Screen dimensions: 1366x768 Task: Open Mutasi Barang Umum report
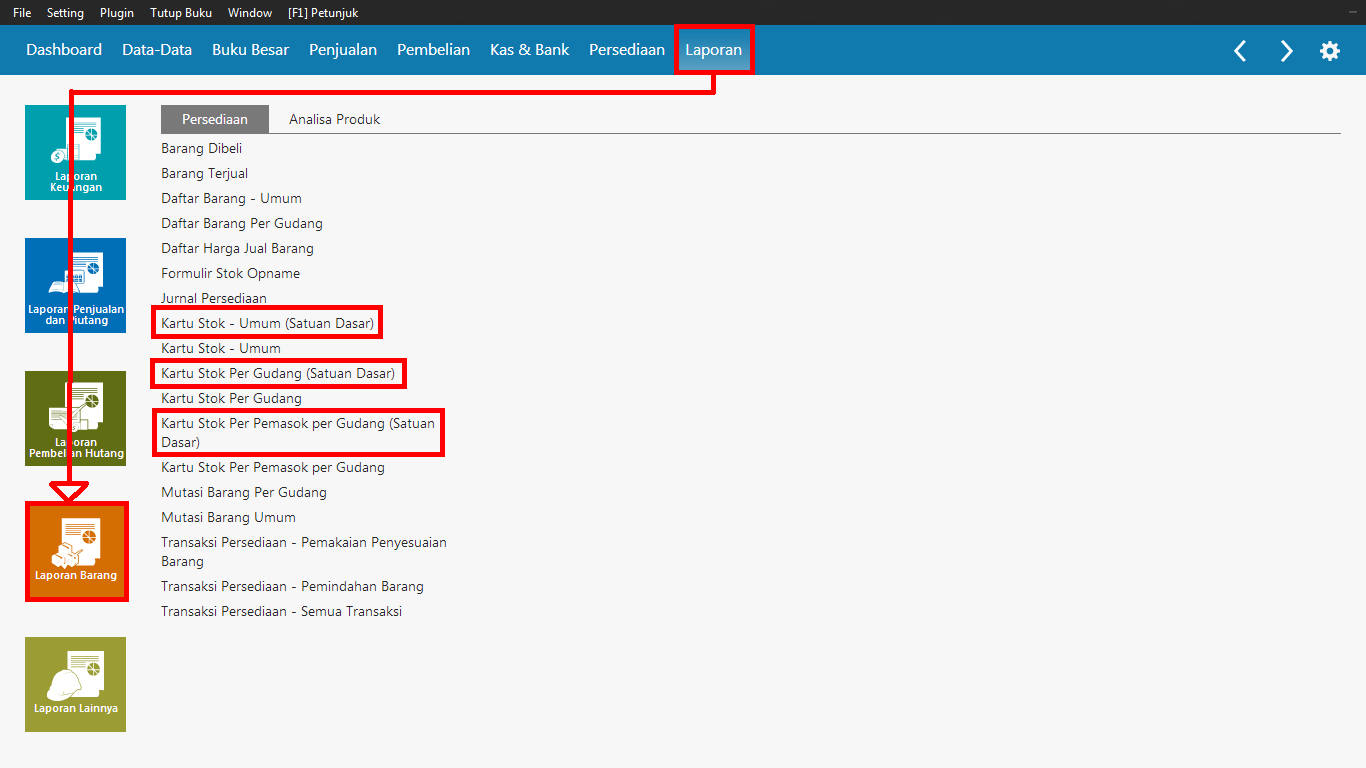tap(229, 517)
